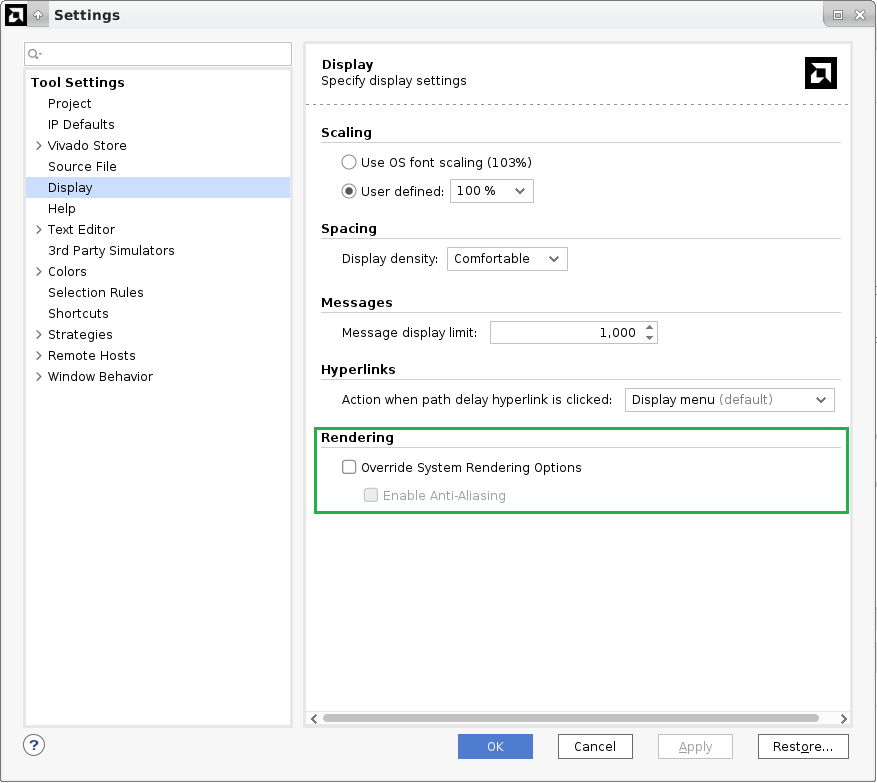The height and width of the screenshot is (783, 877).
Task: Select Use OS font scaling radio button
Action: (349, 162)
